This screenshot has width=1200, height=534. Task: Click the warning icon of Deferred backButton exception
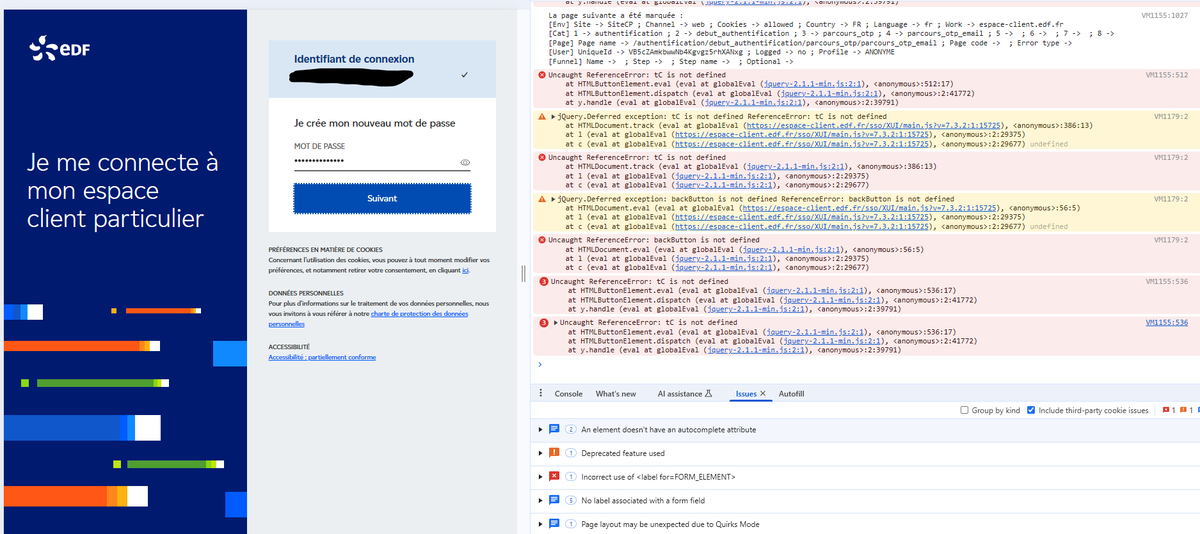coord(542,199)
